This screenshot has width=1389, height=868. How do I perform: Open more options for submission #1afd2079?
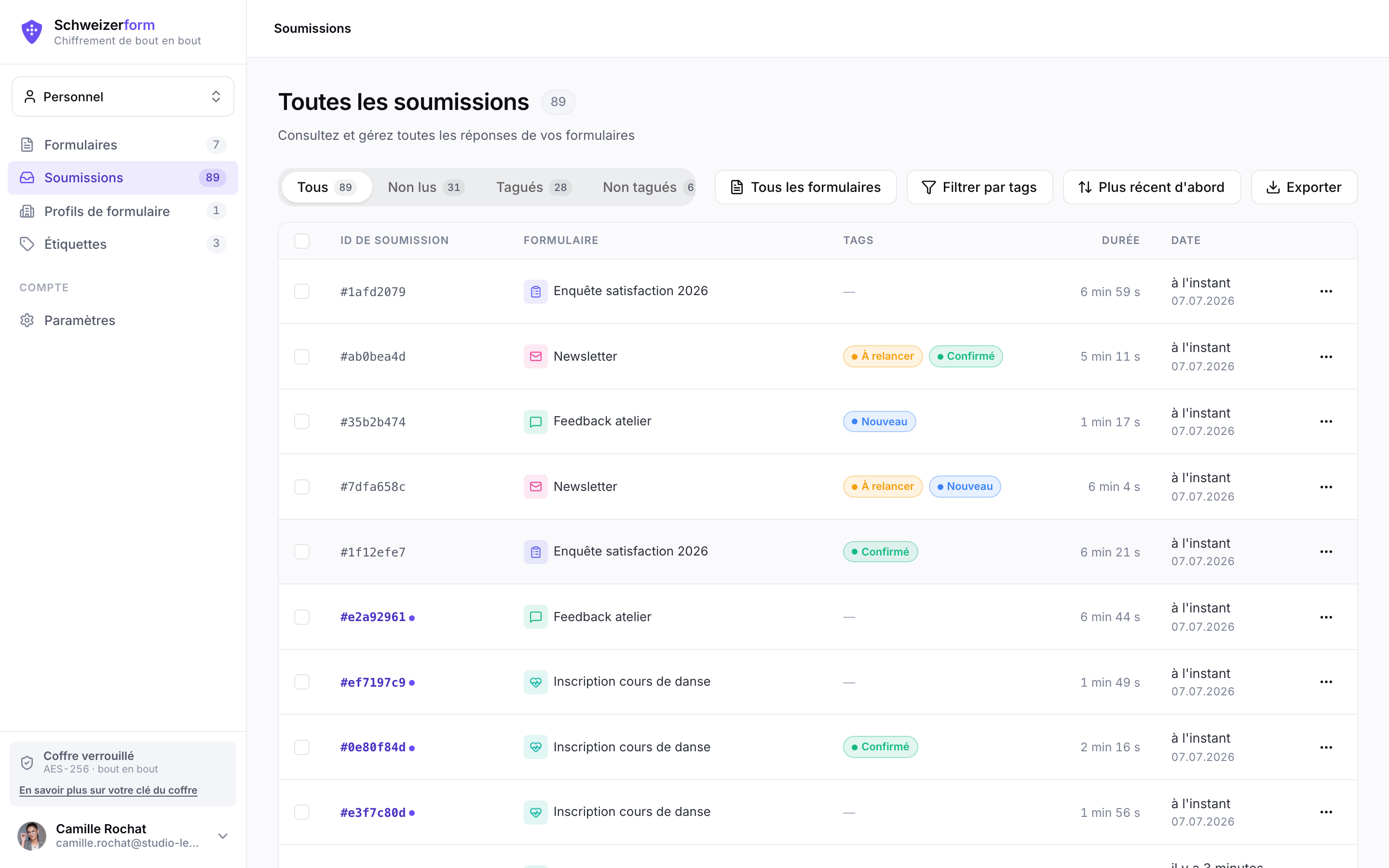(1326, 292)
